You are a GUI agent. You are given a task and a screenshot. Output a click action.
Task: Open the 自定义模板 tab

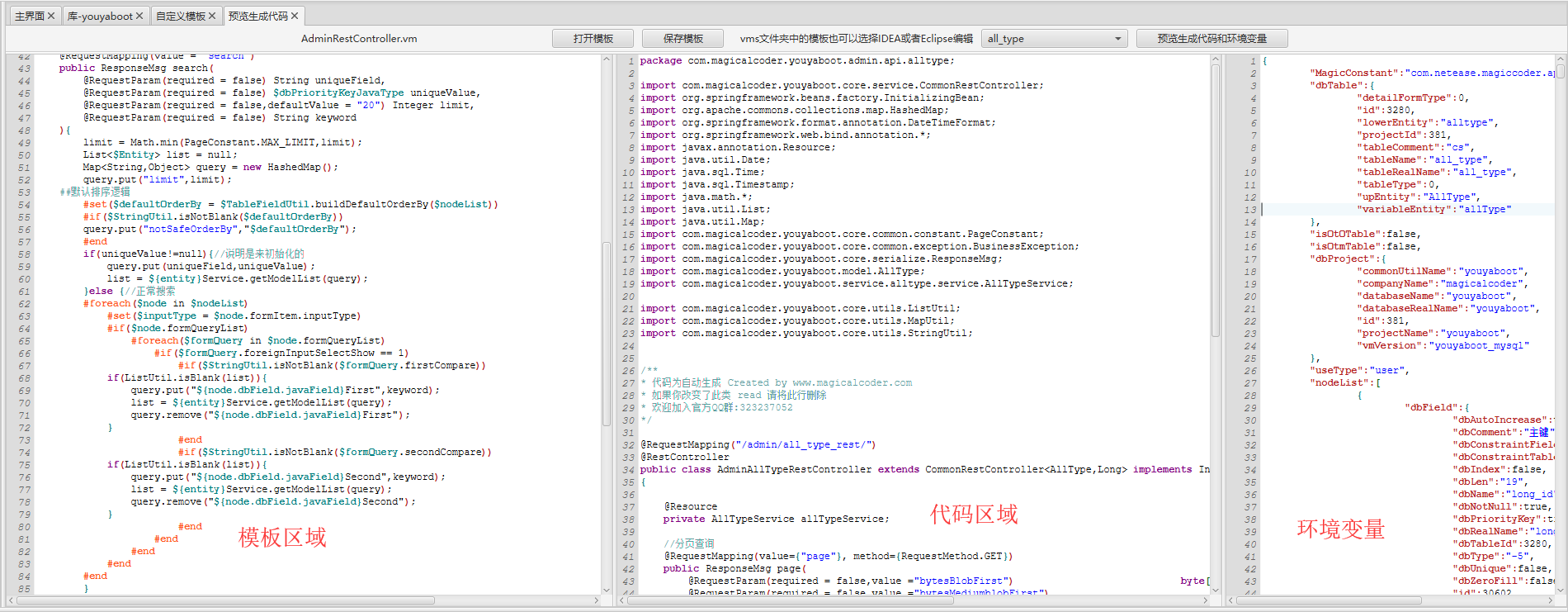[x=186, y=16]
